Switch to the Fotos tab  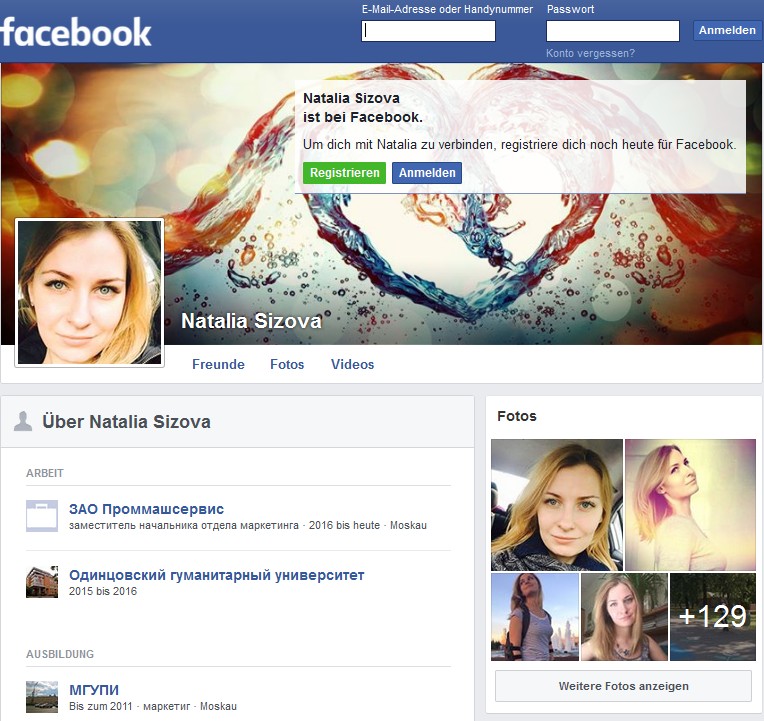[287, 365]
